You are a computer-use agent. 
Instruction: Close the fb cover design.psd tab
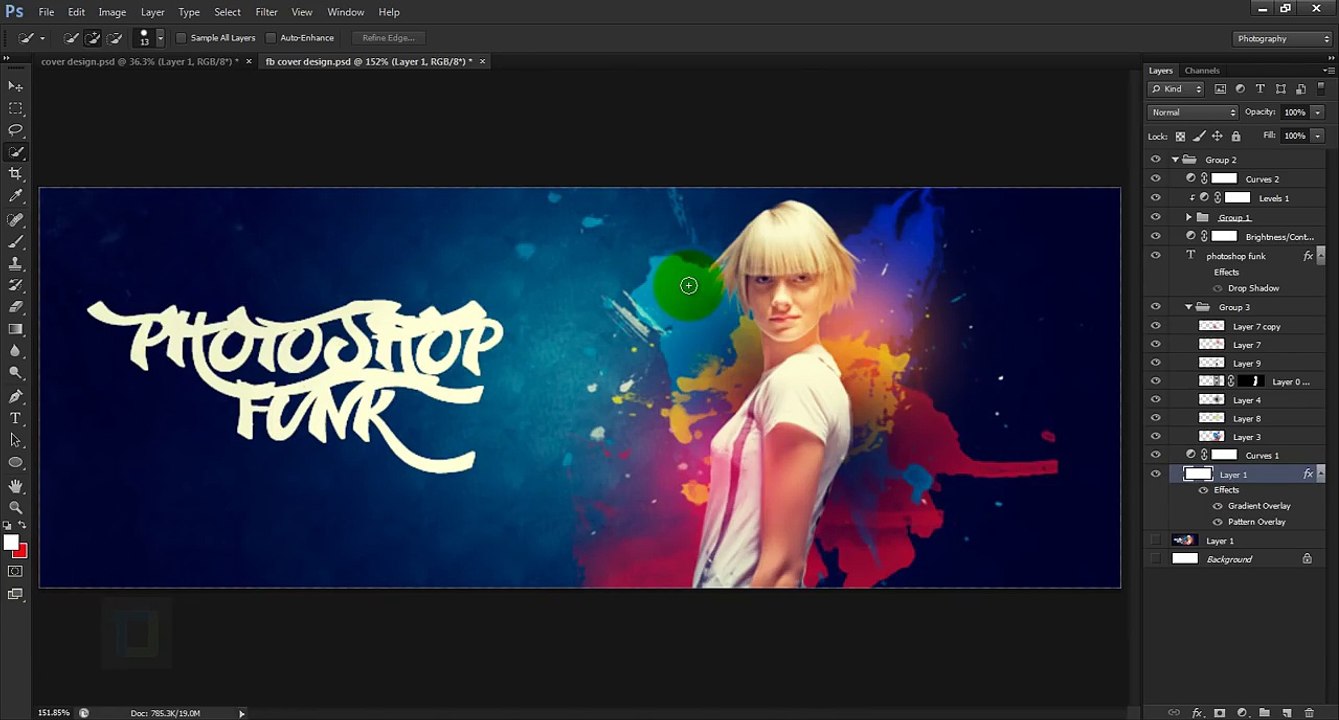(483, 61)
